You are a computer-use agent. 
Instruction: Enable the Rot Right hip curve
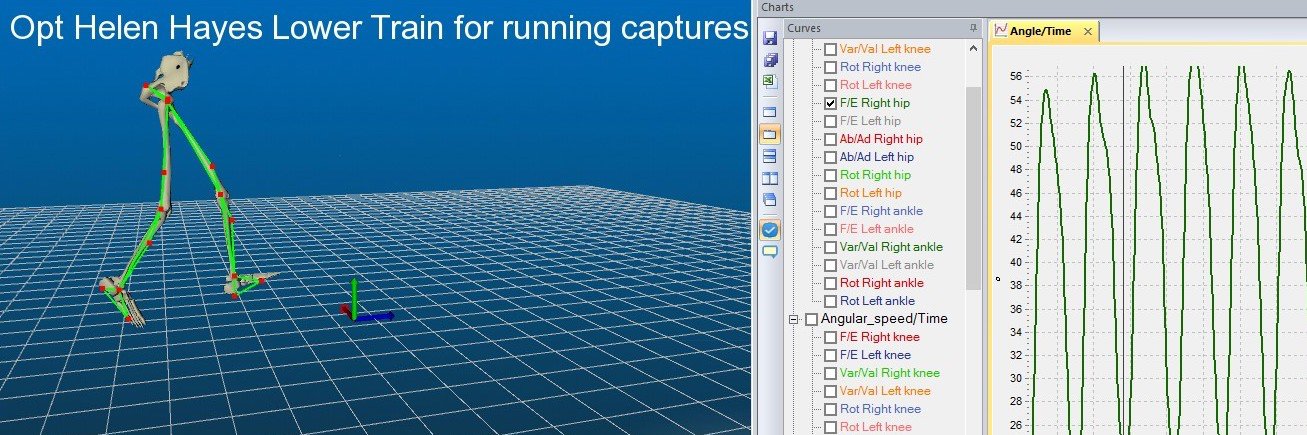(x=830, y=175)
